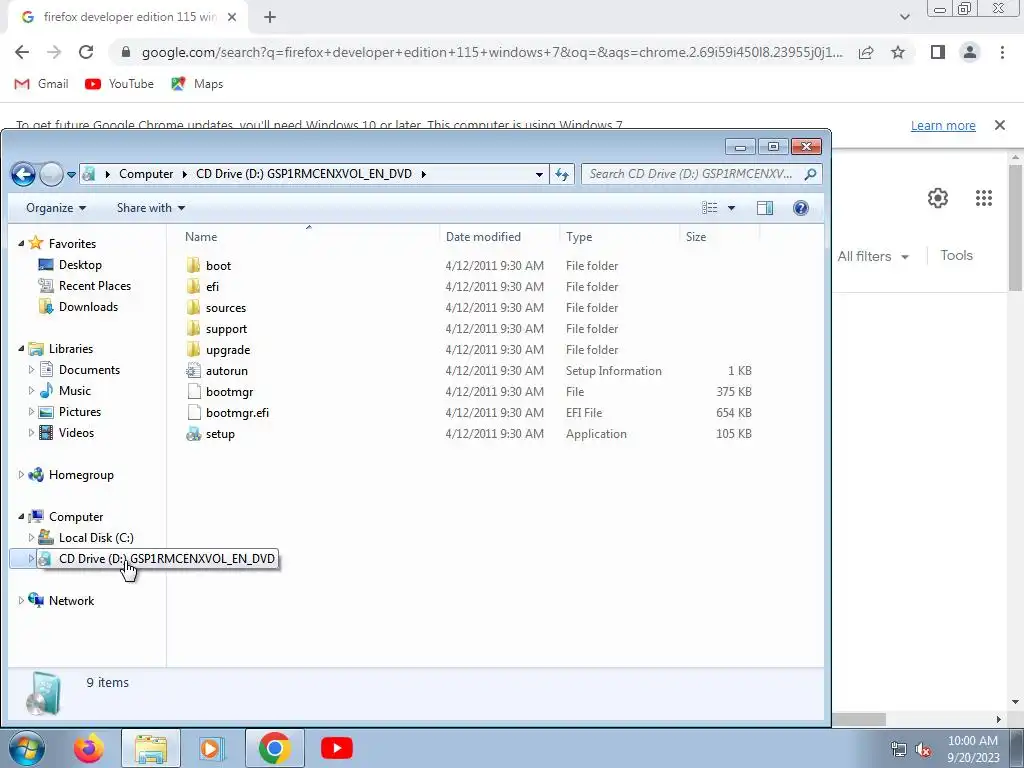Screen dimensions: 1024x768
Task: Expand the Pictures library node
Action: 31,411
